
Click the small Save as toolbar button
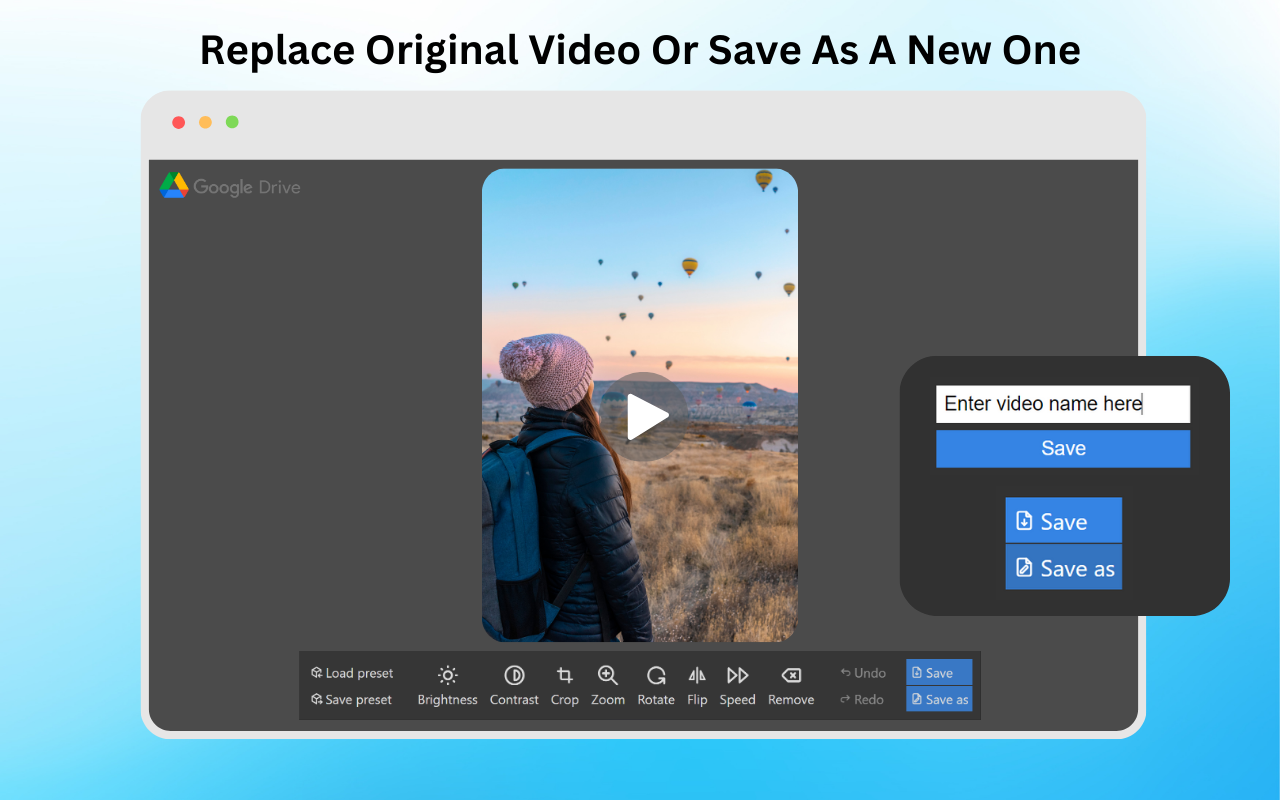click(939, 699)
